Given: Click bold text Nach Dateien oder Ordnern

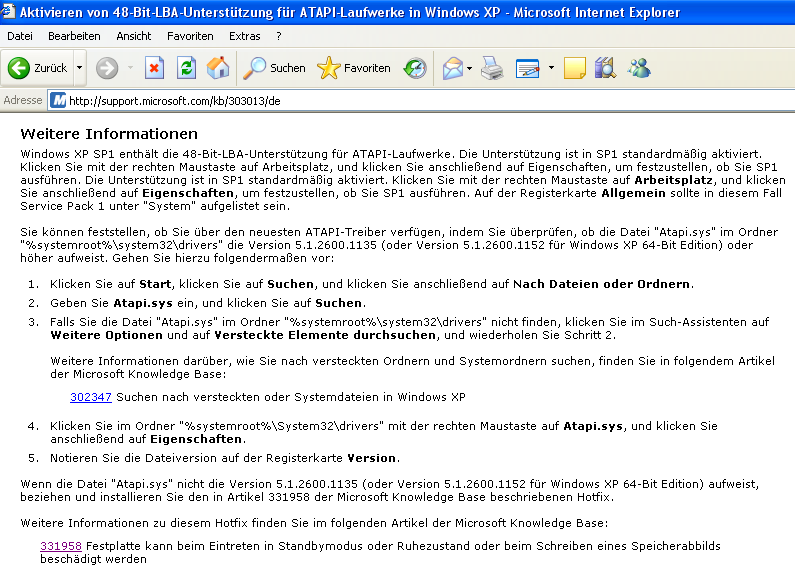Looking at the screenshot, I should [x=601, y=284].
